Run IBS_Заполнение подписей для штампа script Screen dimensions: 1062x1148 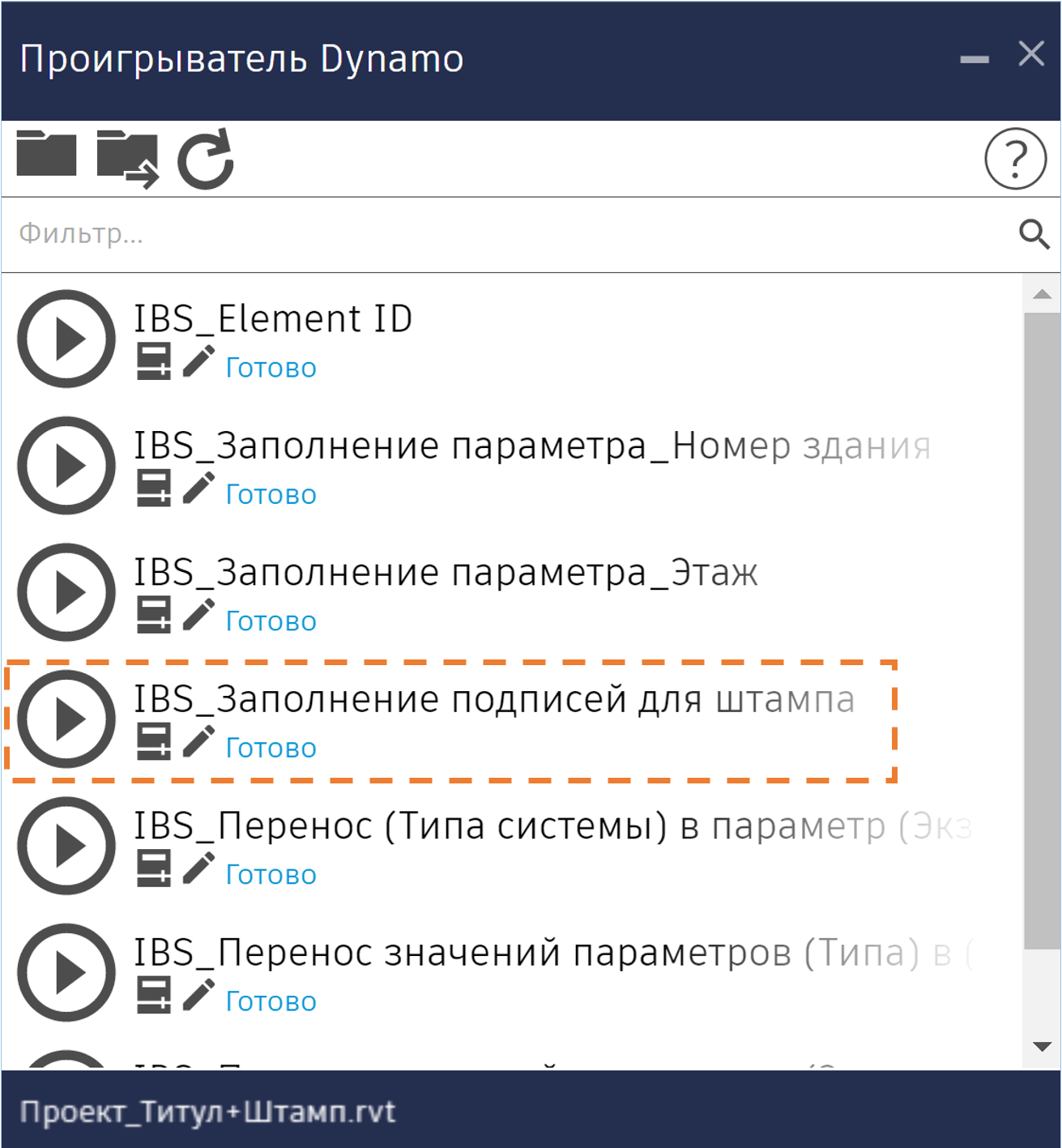[67, 719]
